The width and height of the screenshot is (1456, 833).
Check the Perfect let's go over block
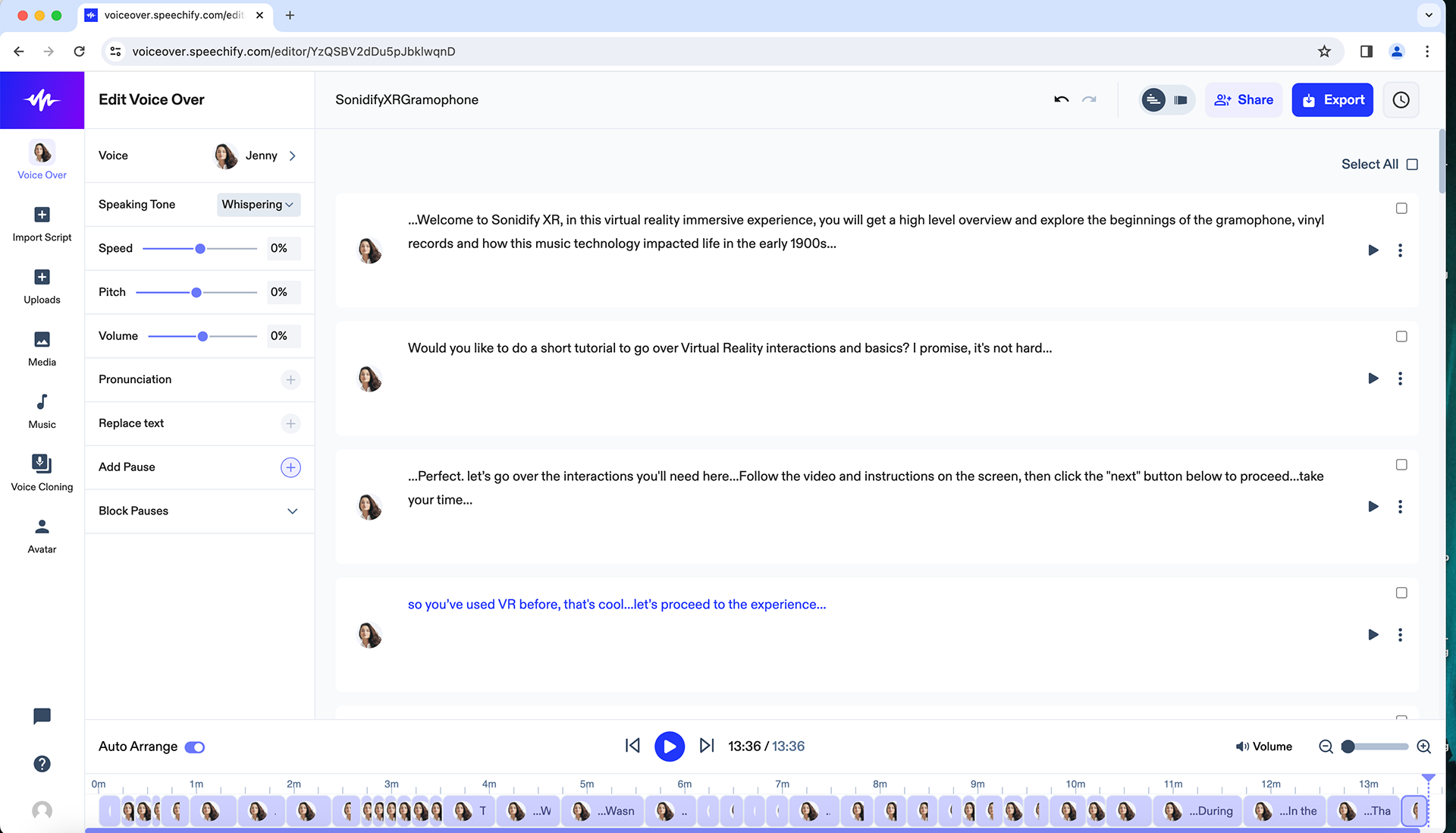coord(1401,465)
